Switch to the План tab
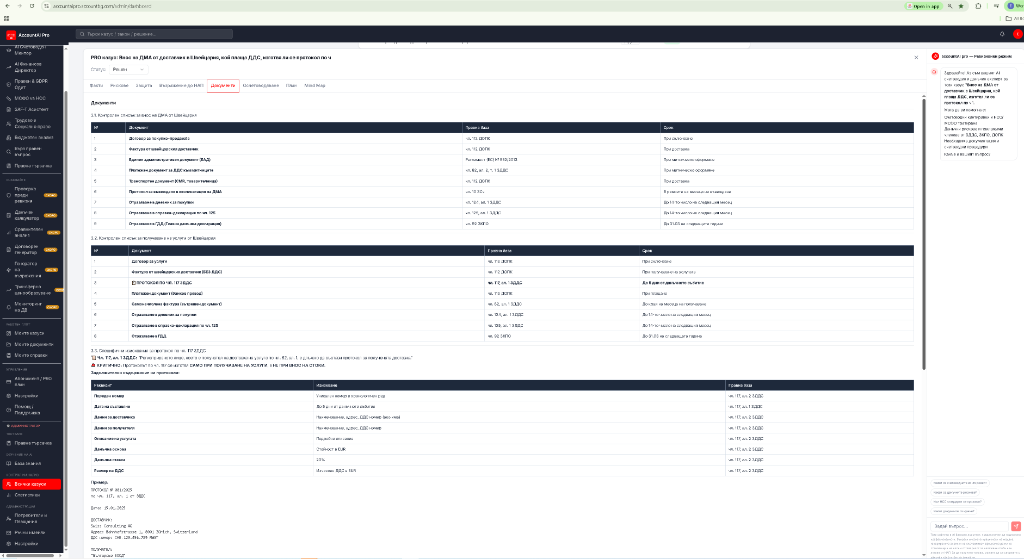The width and height of the screenshot is (1024, 559). click(291, 86)
